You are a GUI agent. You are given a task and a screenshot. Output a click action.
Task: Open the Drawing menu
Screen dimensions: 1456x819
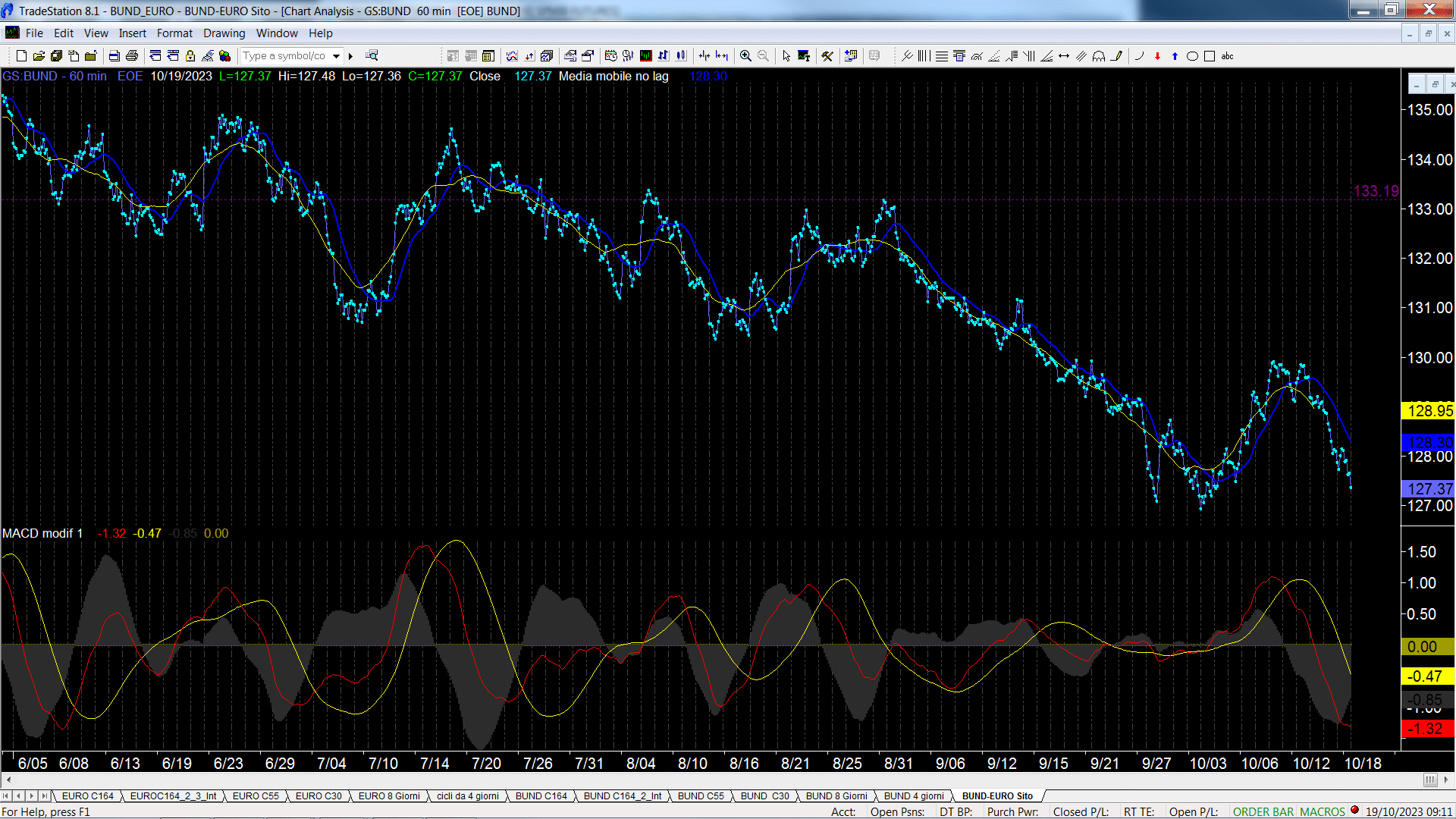pyautogui.click(x=224, y=33)
